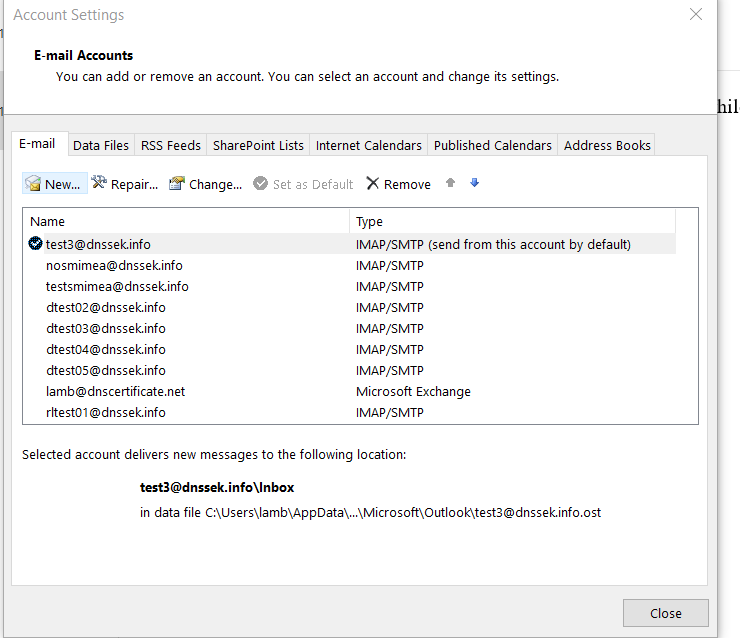
Task: Select the dtest04@dnssek.info account
Action: click(x=349, y=349)
